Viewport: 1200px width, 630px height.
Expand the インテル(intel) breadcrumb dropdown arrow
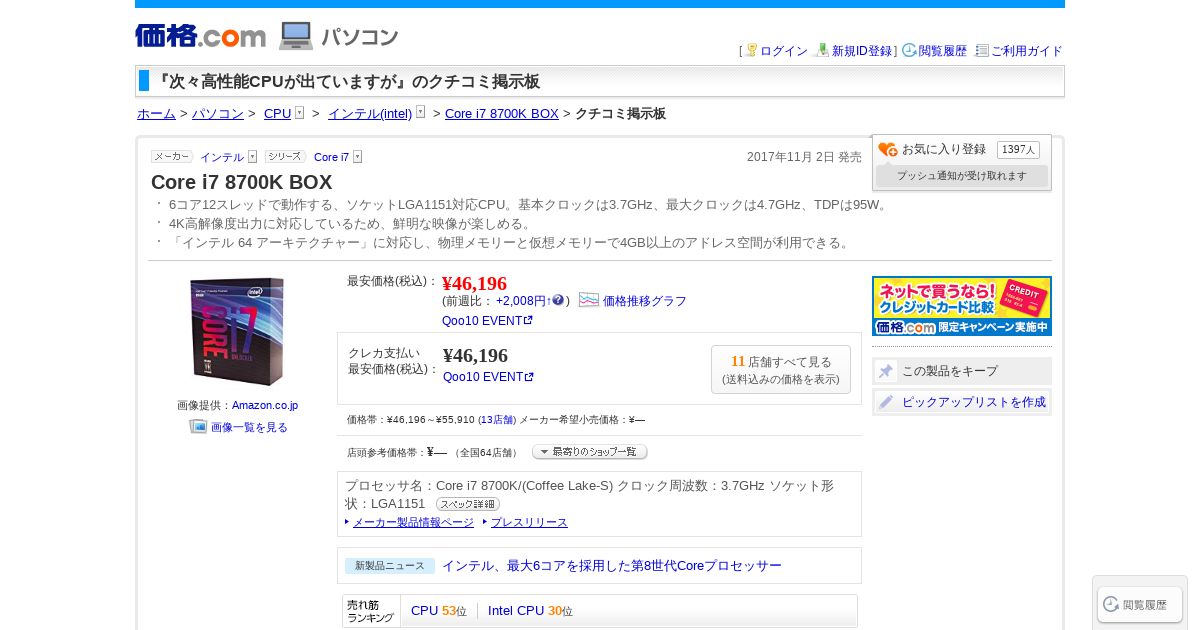pos(420,113)
